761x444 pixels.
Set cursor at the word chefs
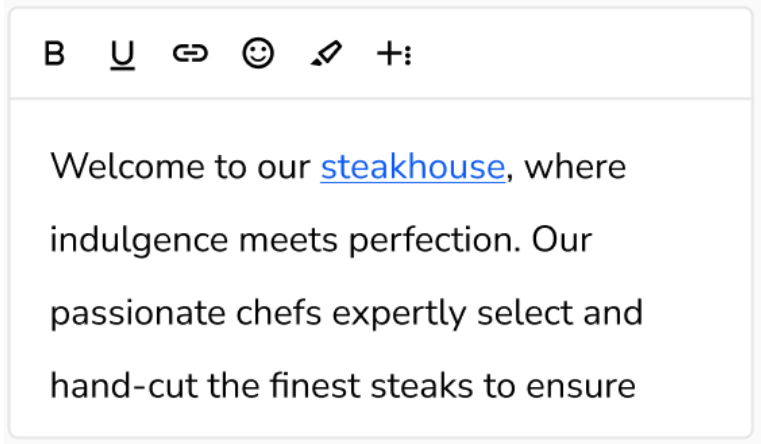click(277, 313)
